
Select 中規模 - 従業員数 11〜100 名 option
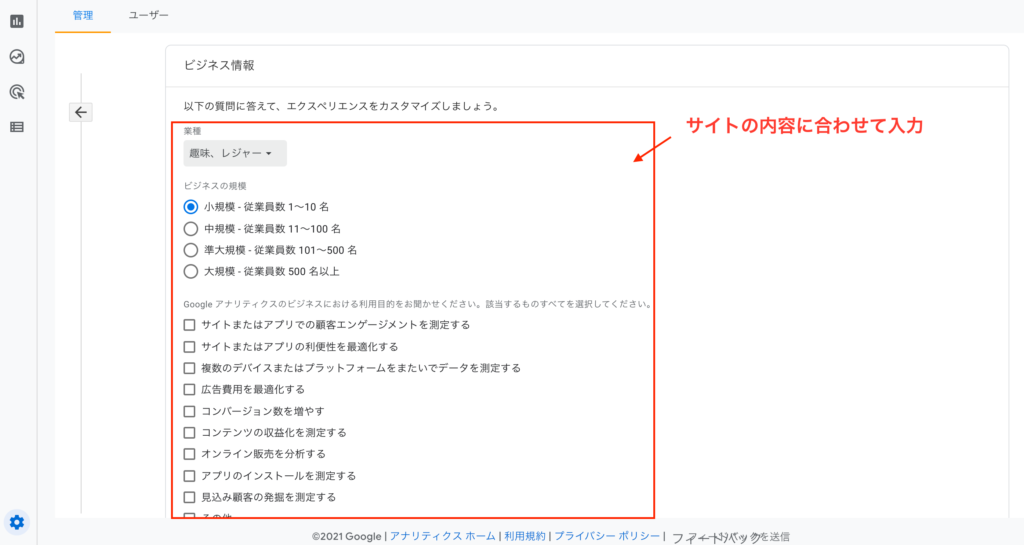click(191, 228)
